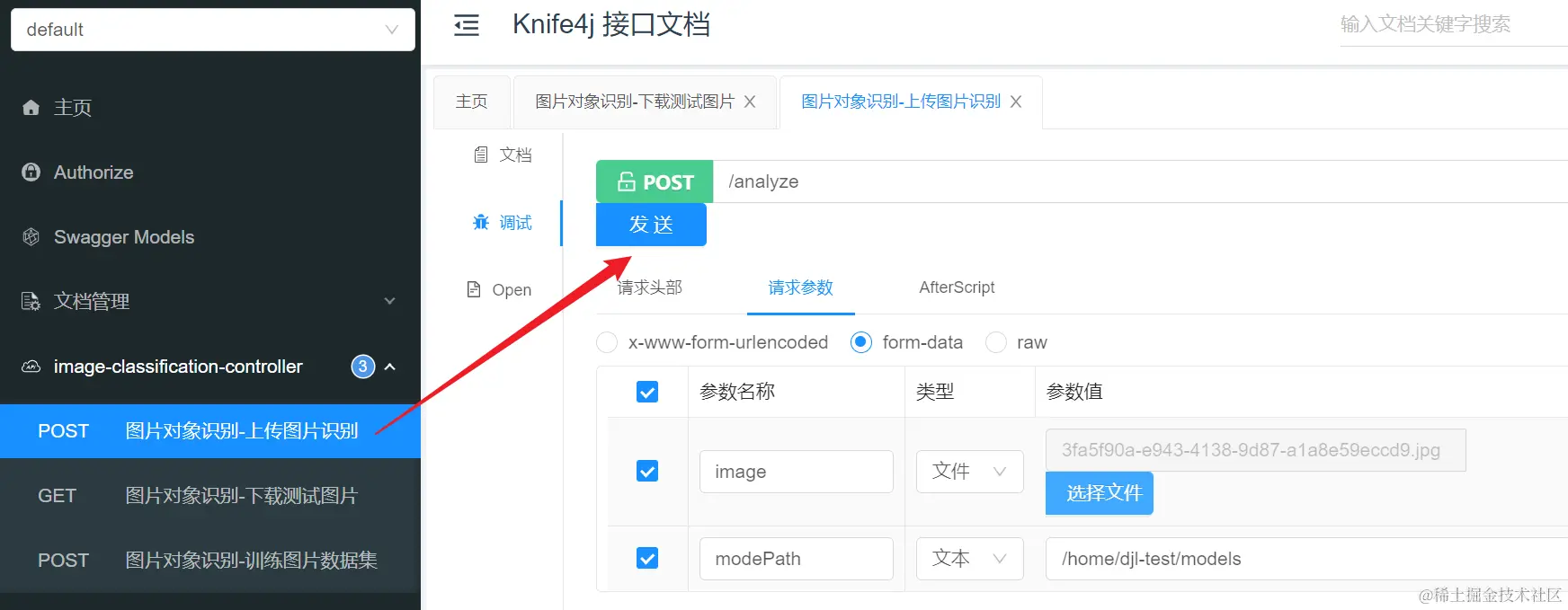This screenshot has height=610, width=1568.
Task: Click the home icon beside 主页
Action: click(x=31, y=108)
